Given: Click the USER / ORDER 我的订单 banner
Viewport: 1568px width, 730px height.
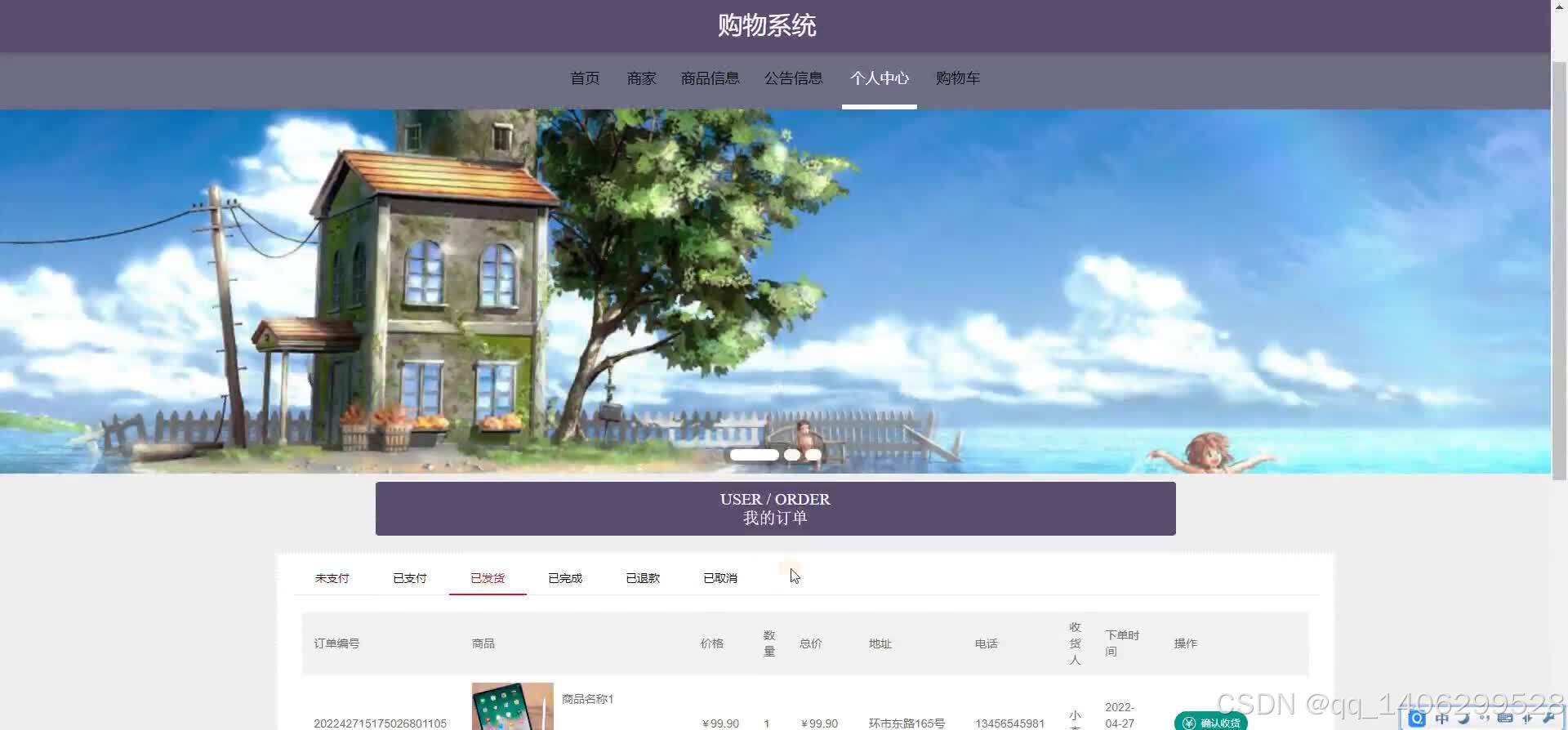Looking at the screenshot, I should (x=775, y=509).
